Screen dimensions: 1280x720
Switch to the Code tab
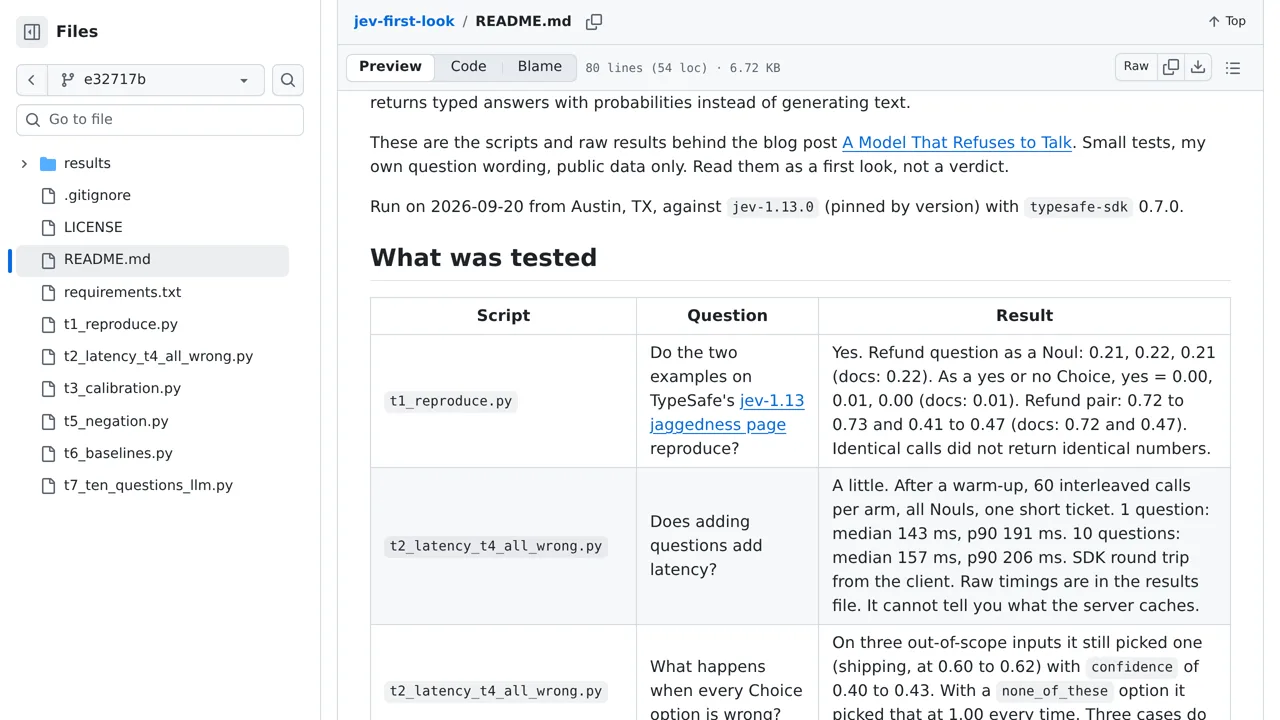coord(468,67)
